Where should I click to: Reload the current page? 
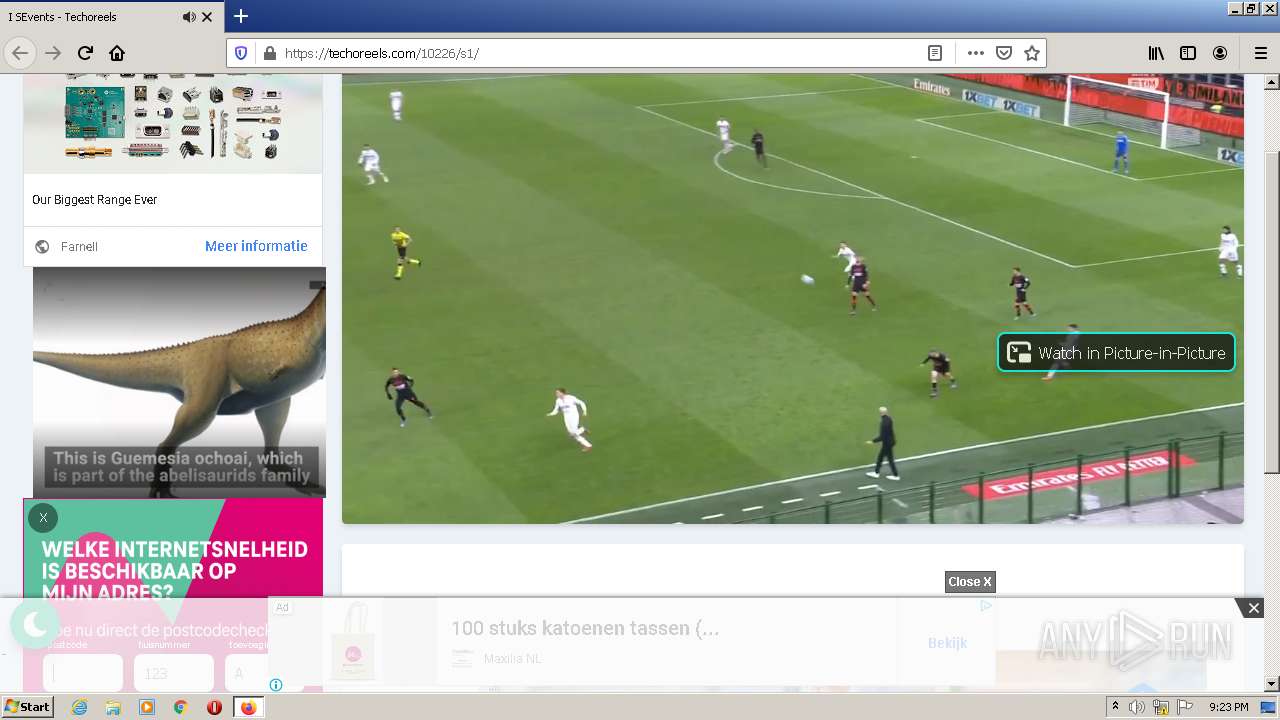coord(85,53)
